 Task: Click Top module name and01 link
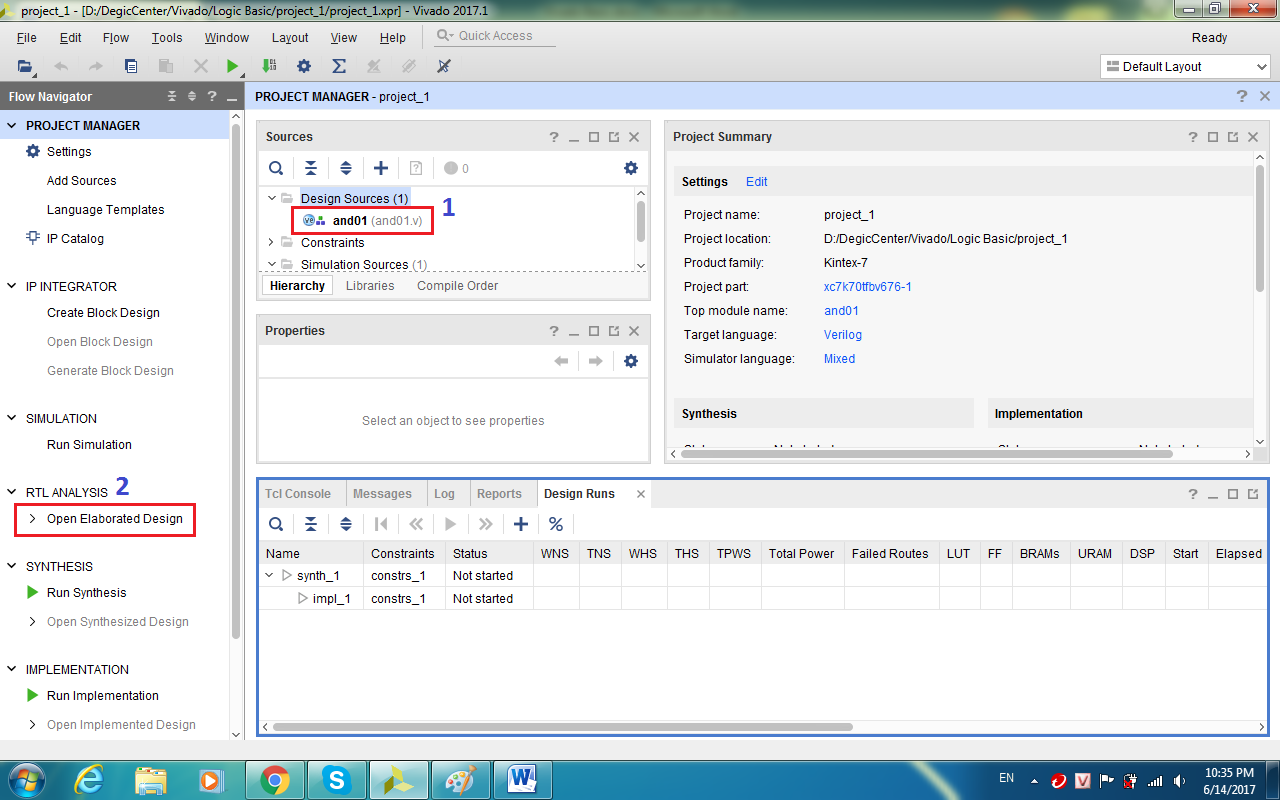(841, 311)
